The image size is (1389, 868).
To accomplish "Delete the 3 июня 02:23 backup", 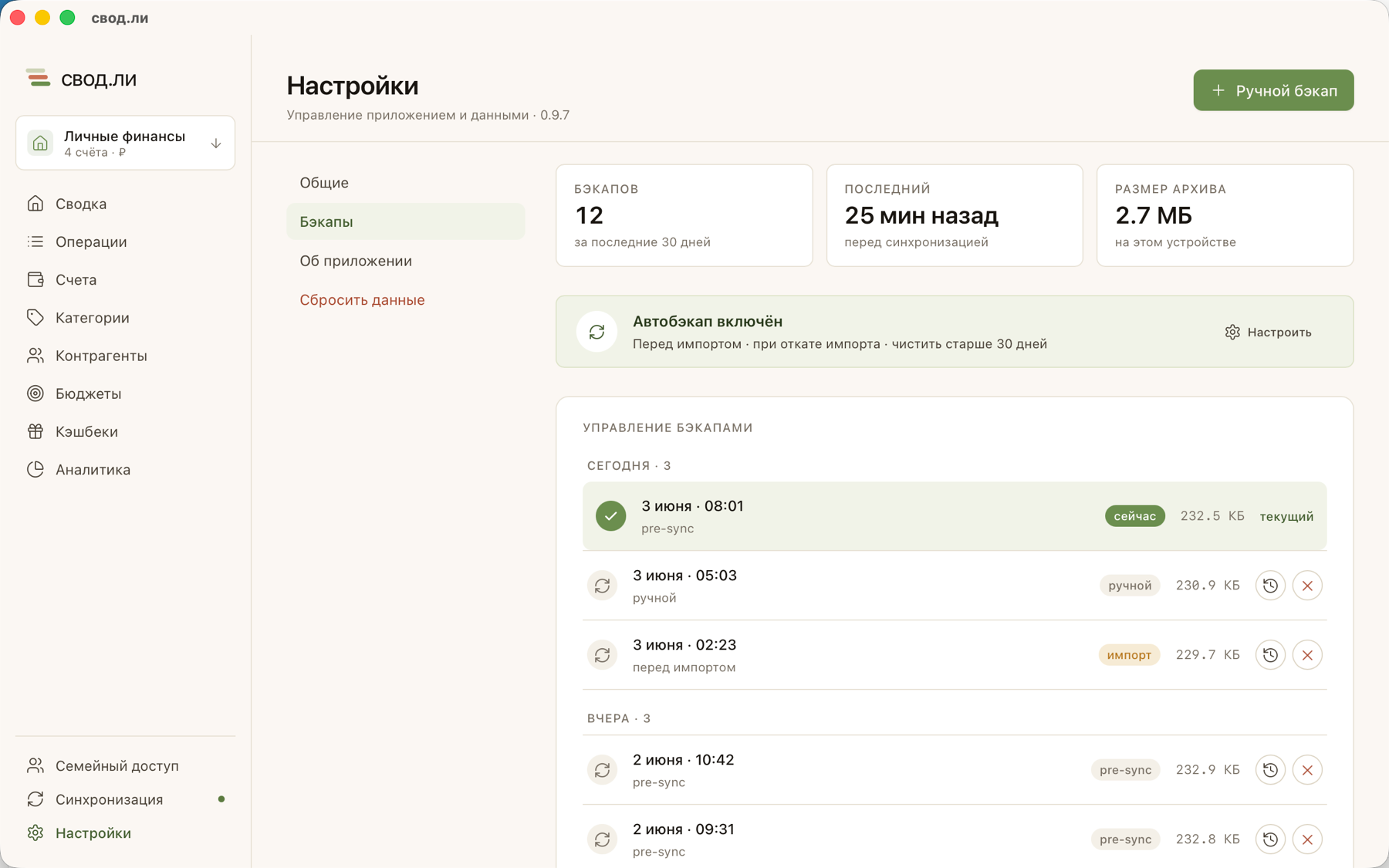I will click(x=1307, y=655).
